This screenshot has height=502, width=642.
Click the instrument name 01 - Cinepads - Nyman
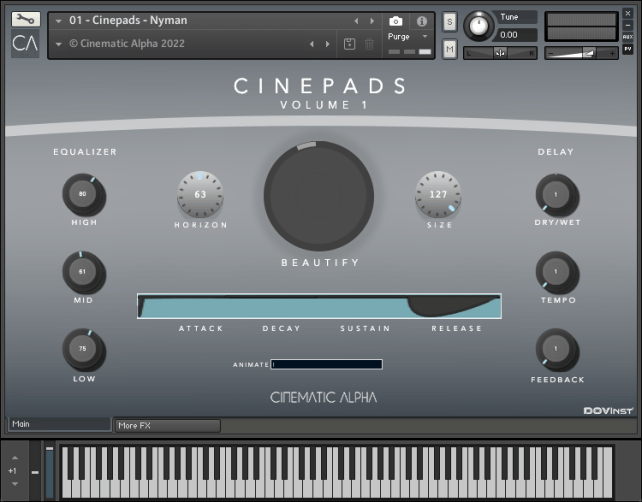(128, 20)
